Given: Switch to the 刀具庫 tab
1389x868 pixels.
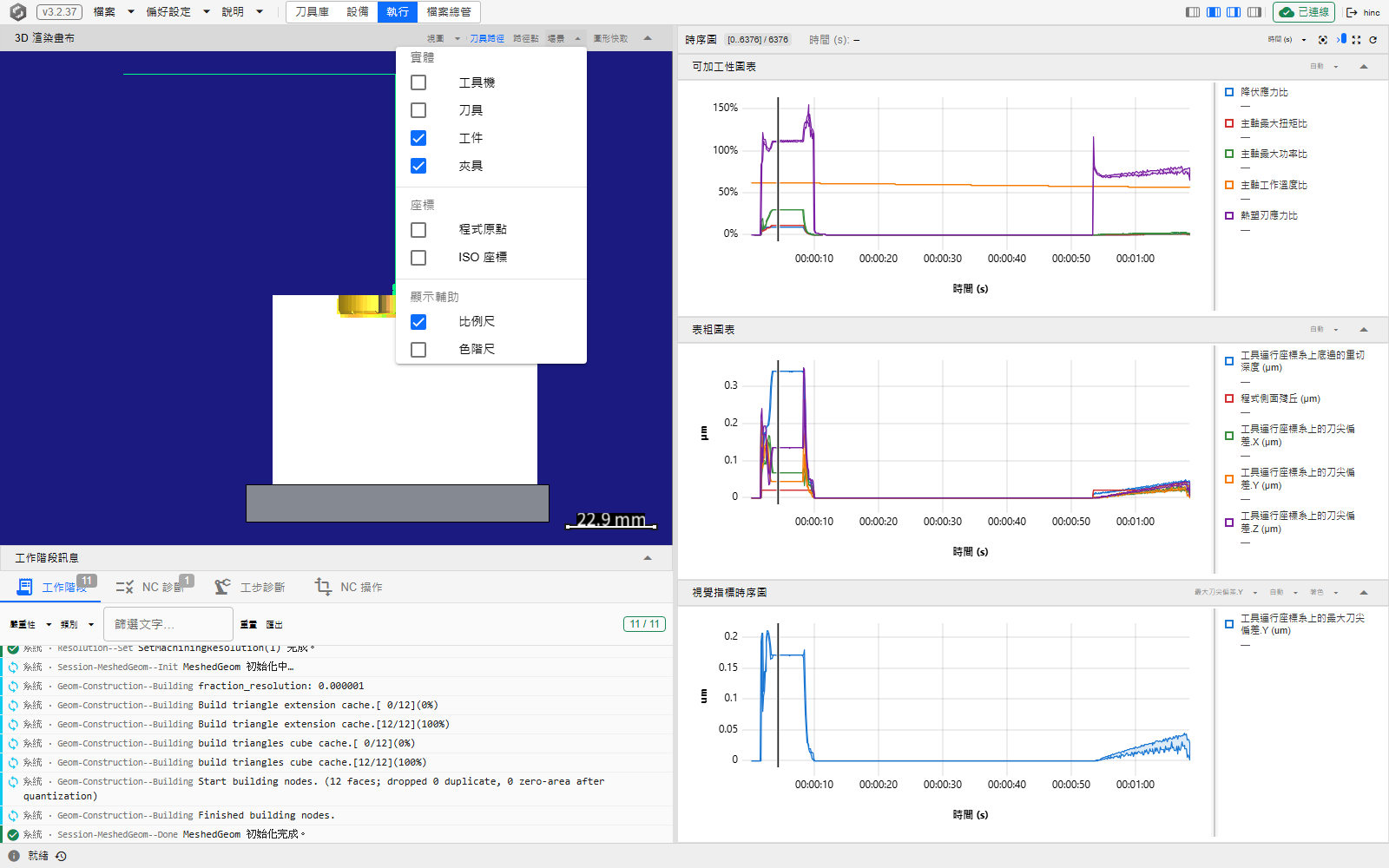Looking at the screenshot, I should tap(313, 12).
